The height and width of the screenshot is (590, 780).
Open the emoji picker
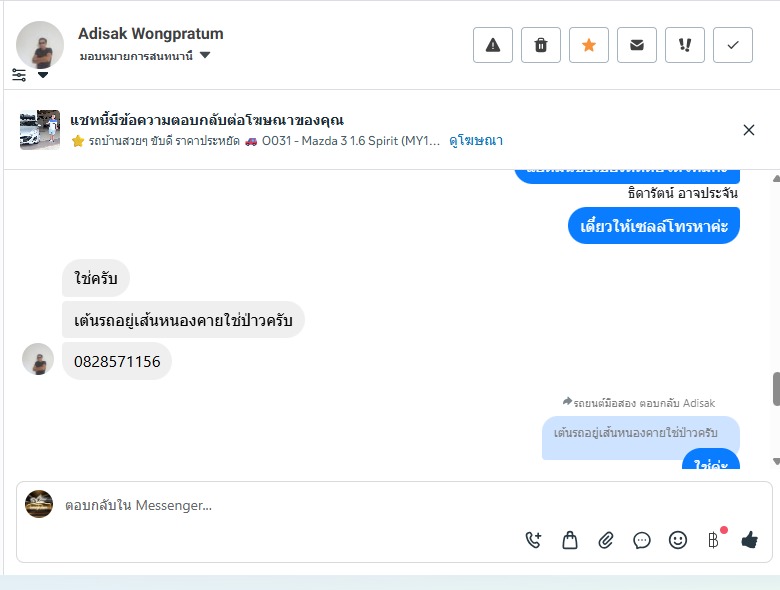coord(678,540)
